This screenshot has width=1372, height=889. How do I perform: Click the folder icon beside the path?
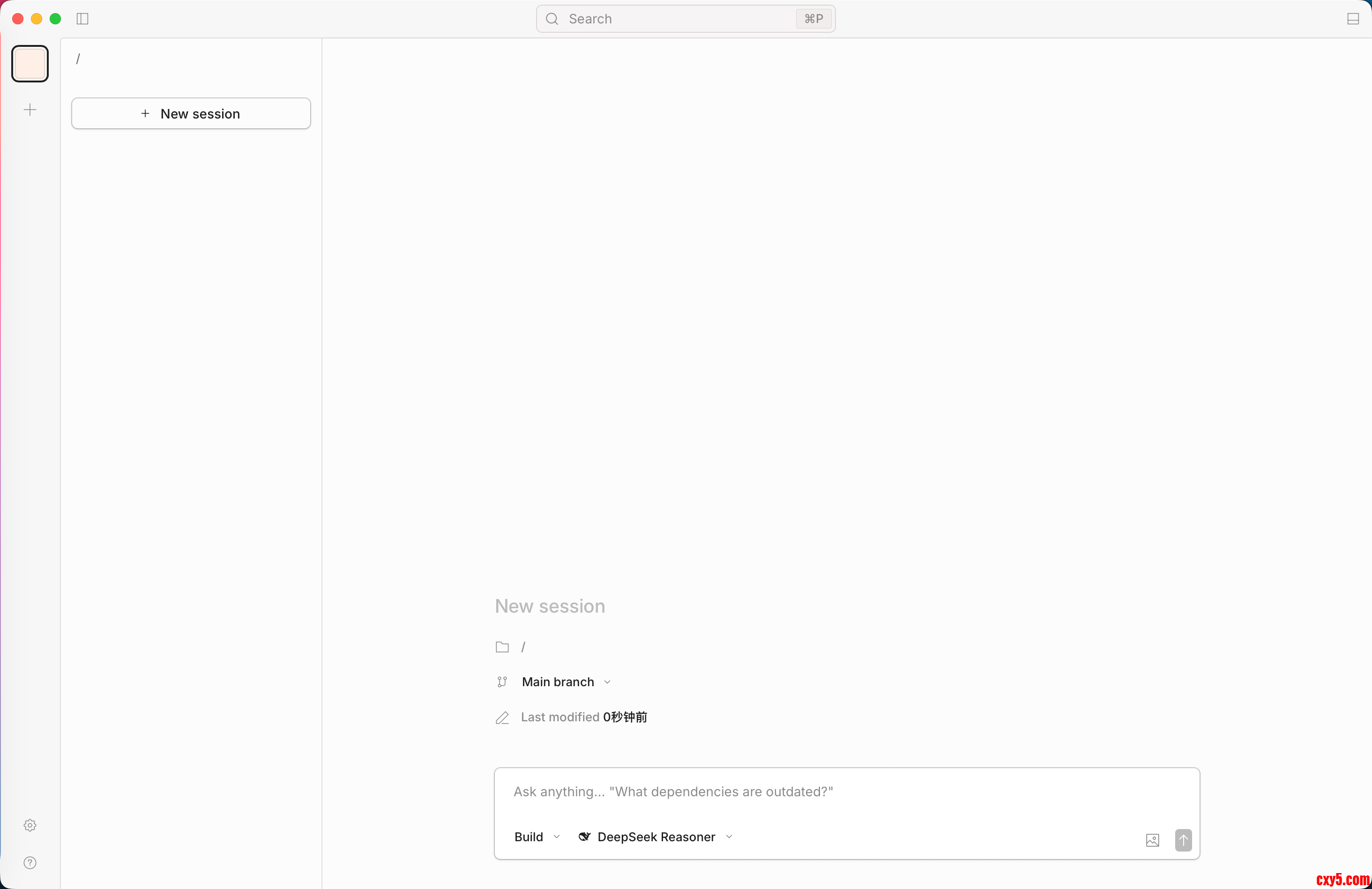pos(502,647)
